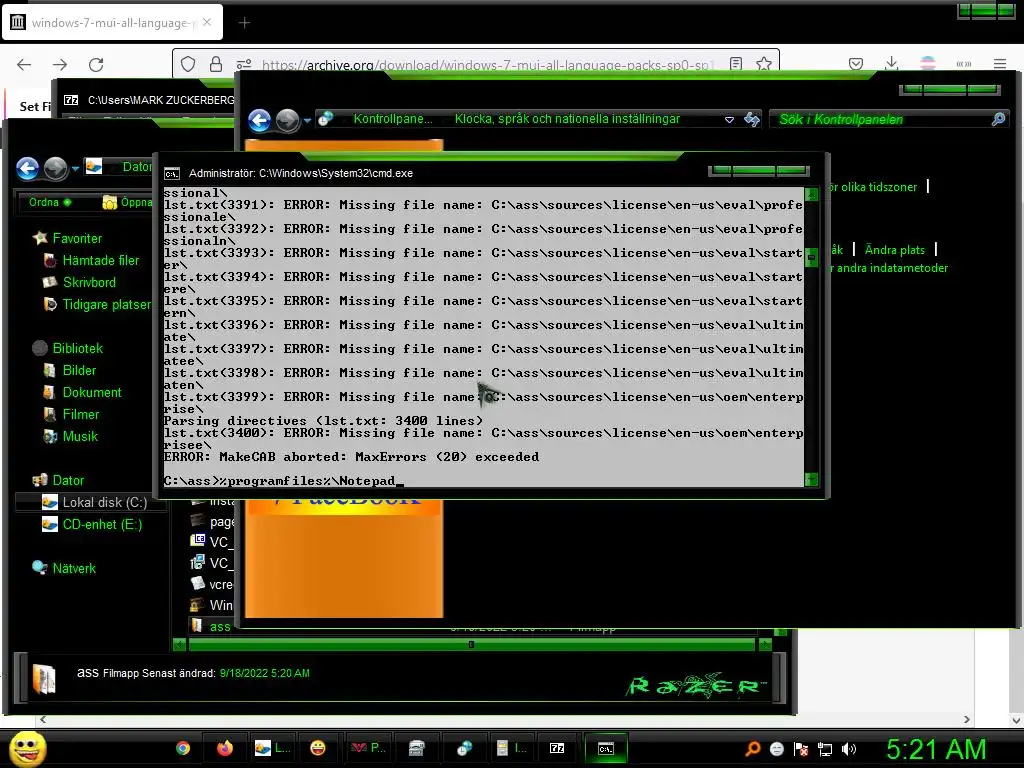Viewport: 1024px width, 768px height.
Task: Open Firefox from the taskbar
Action: coord(225,748)
